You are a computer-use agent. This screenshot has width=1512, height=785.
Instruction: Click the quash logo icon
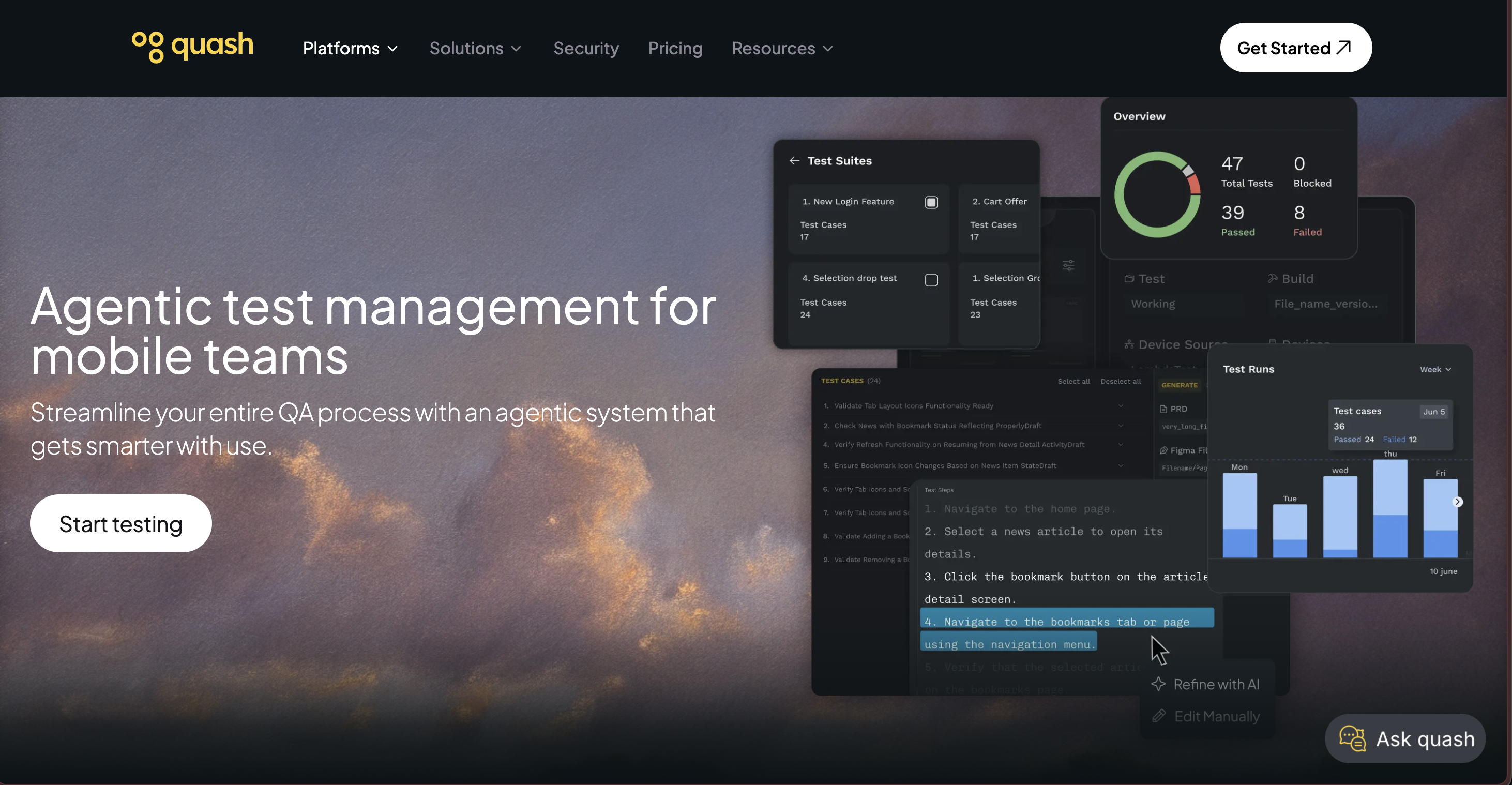[x=148, y=47]
